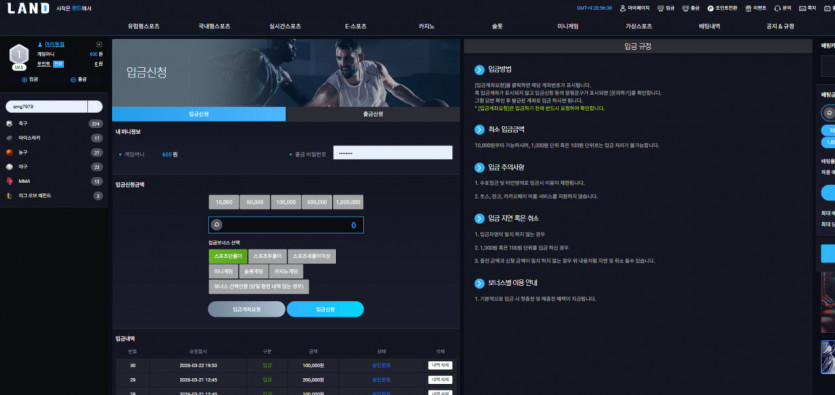Switch to the withdrawal request tab

point(373,114)
